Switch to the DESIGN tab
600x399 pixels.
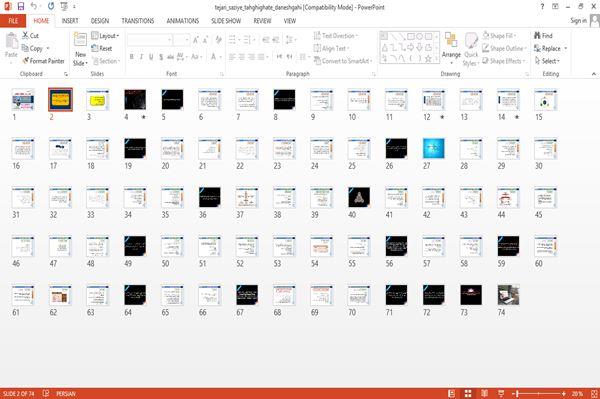pos(100,21)
